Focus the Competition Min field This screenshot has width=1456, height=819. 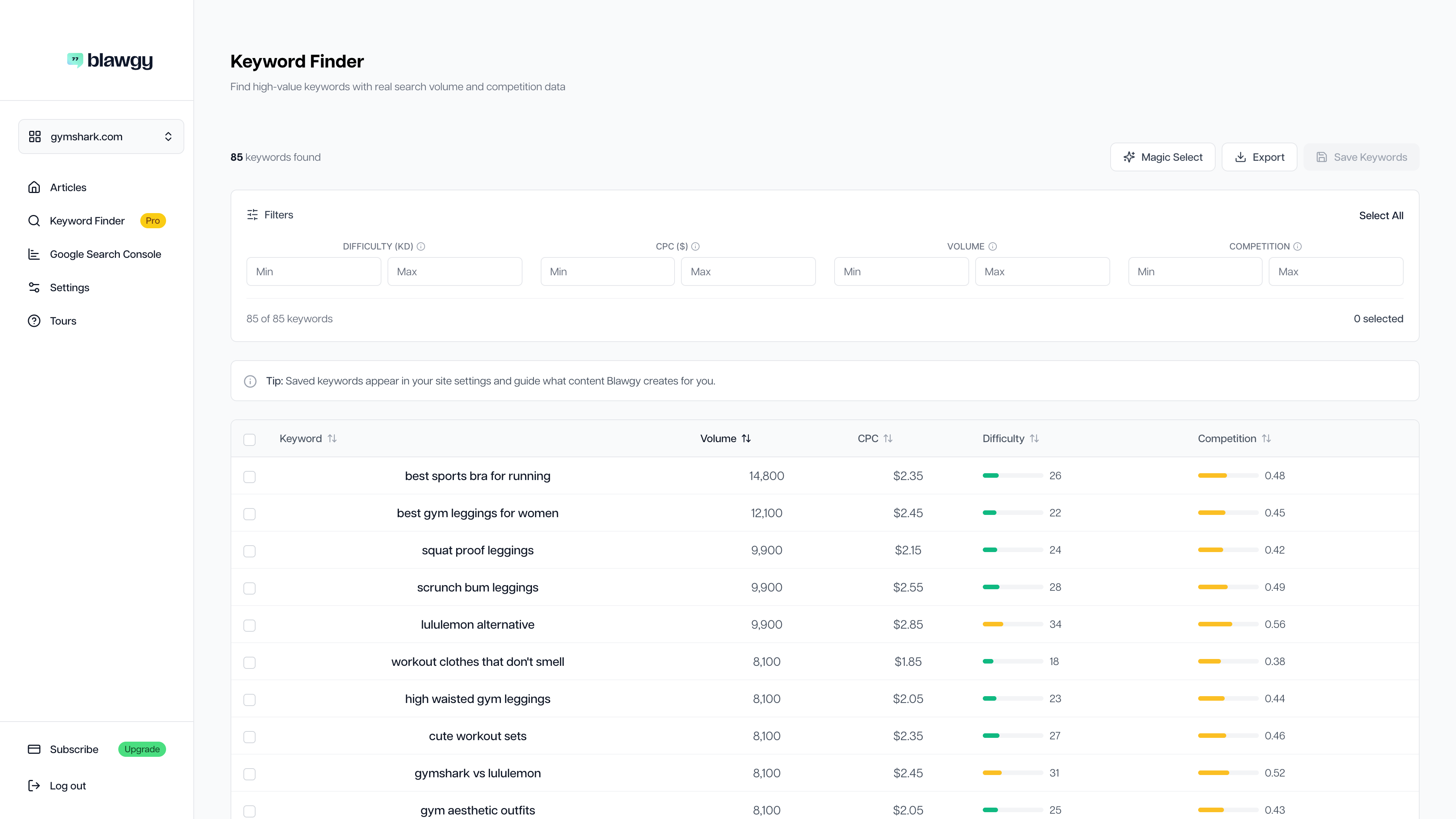point(1196,271)
